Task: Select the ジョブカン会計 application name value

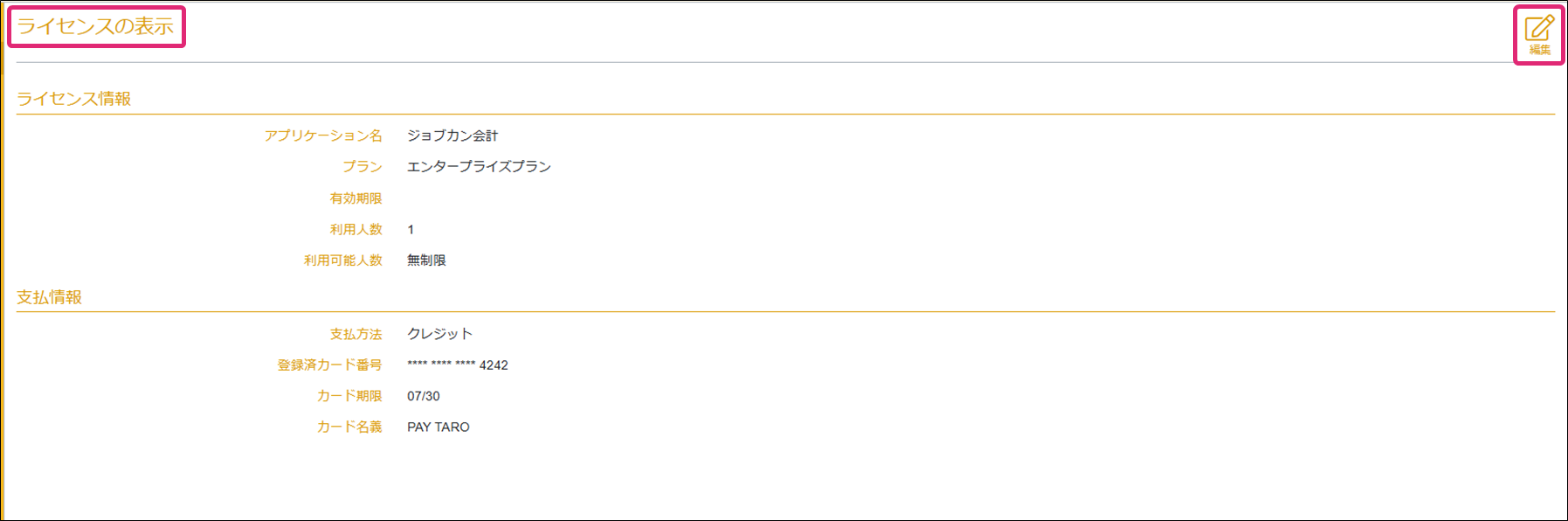Action: (452, 135)
